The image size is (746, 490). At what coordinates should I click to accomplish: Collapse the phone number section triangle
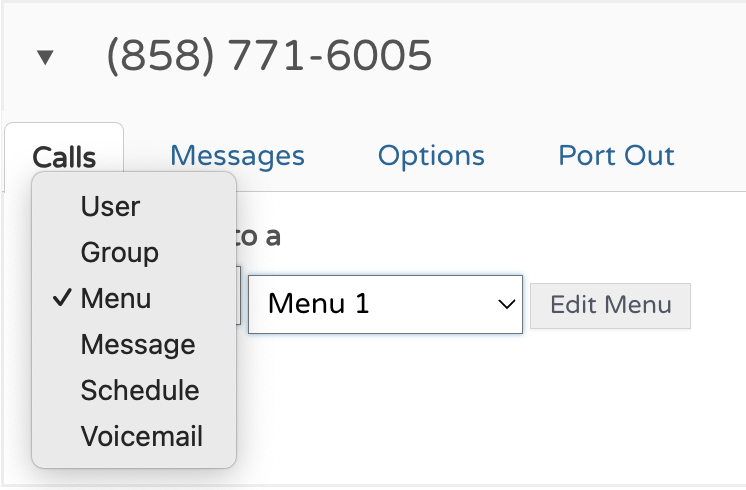[x=44, y=57]
